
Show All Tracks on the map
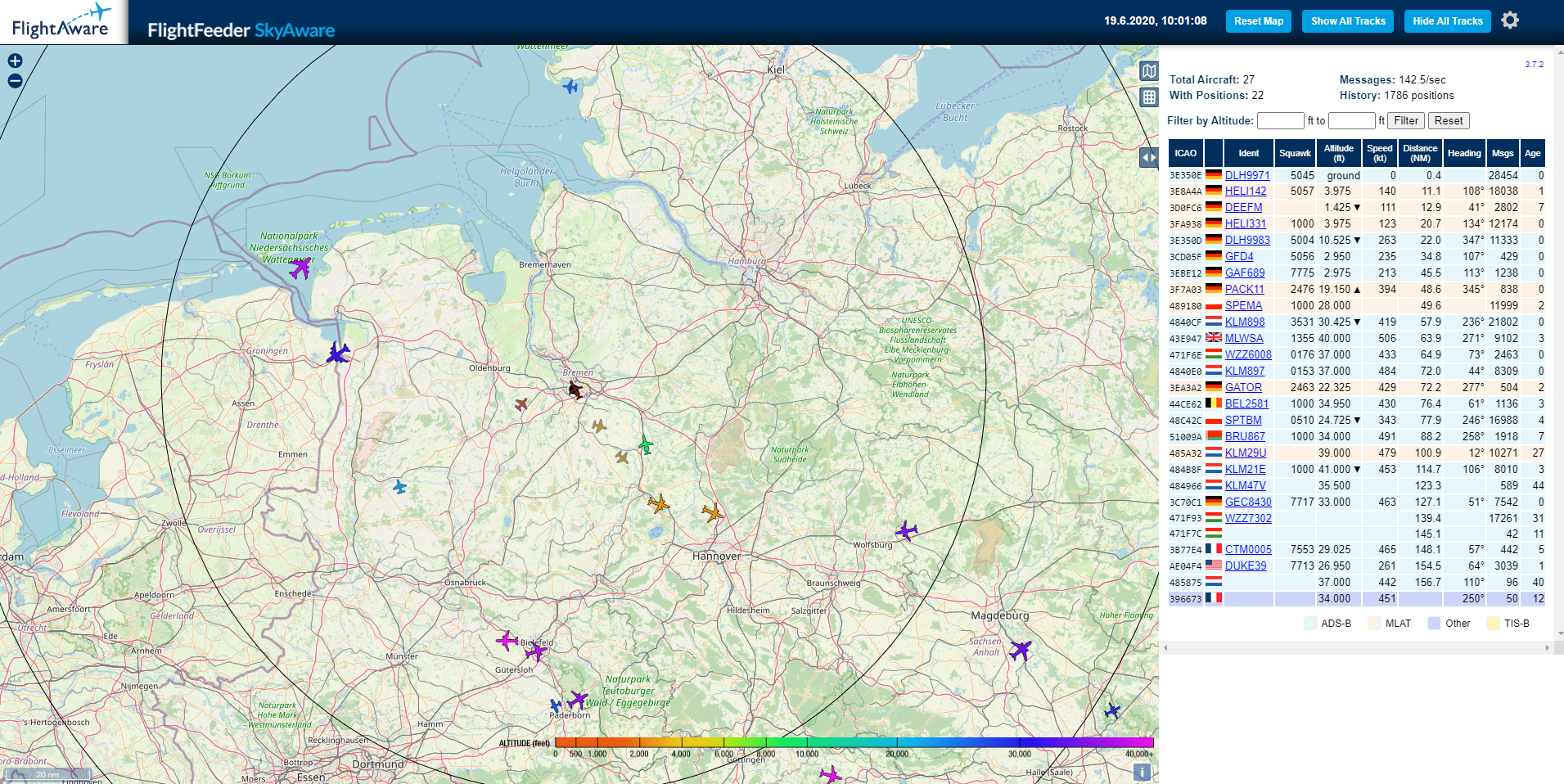coord(1348,21)
